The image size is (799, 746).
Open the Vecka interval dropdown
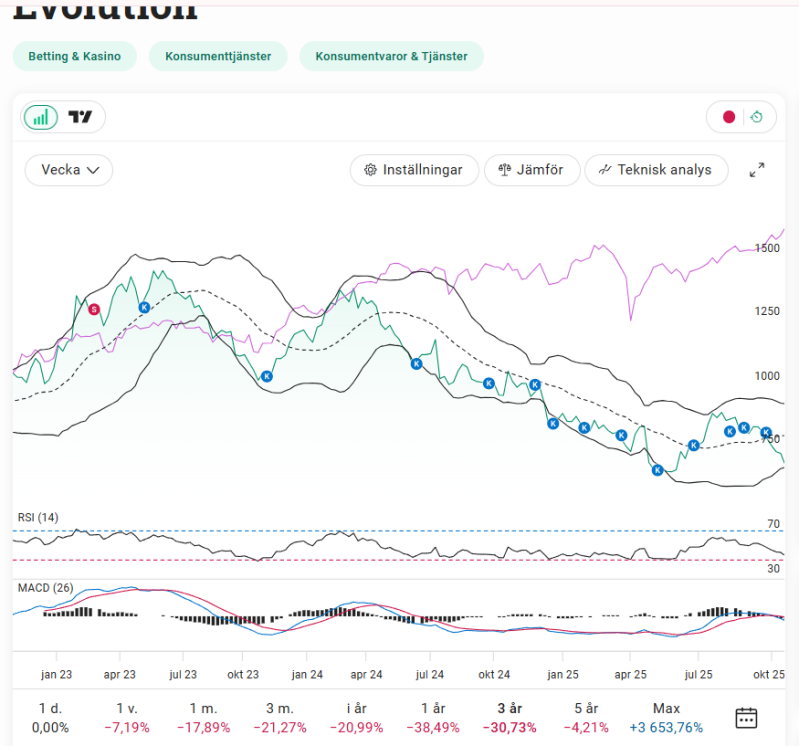pos(69,170)
